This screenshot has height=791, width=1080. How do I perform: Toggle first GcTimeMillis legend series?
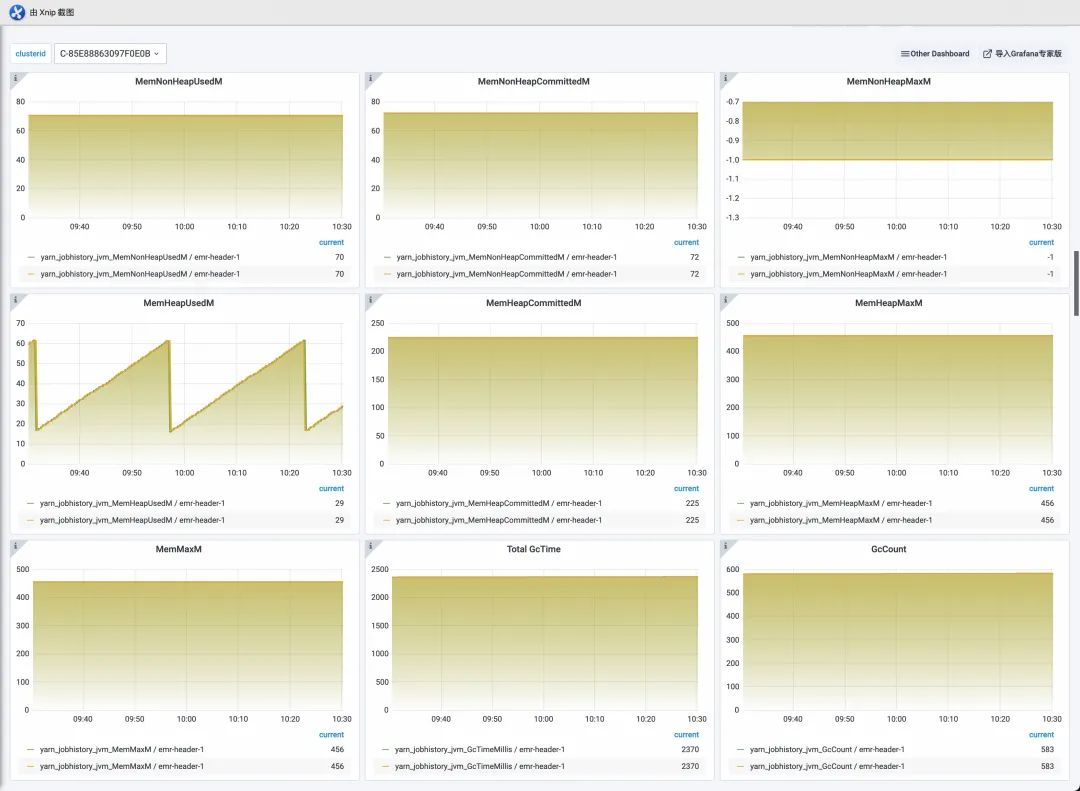pos(474,750)
